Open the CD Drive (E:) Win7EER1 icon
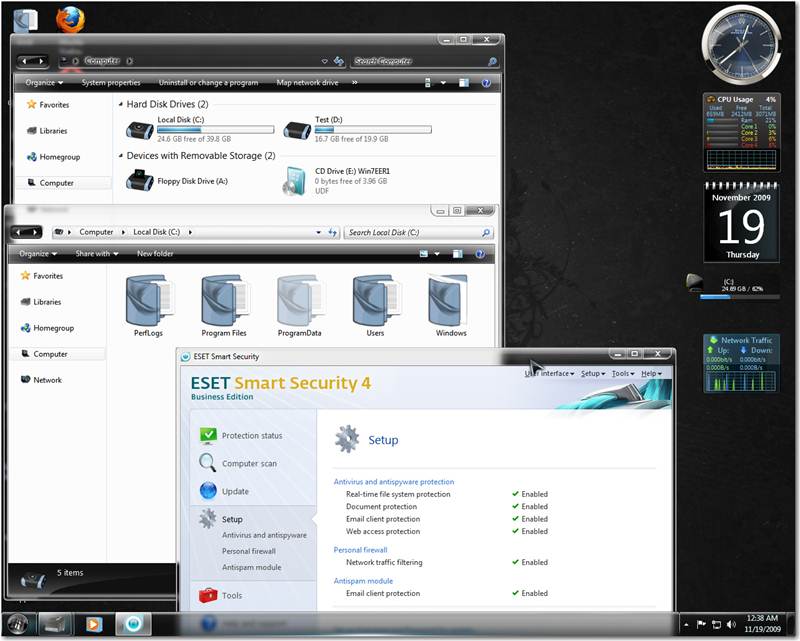 [x=295, y=181]
